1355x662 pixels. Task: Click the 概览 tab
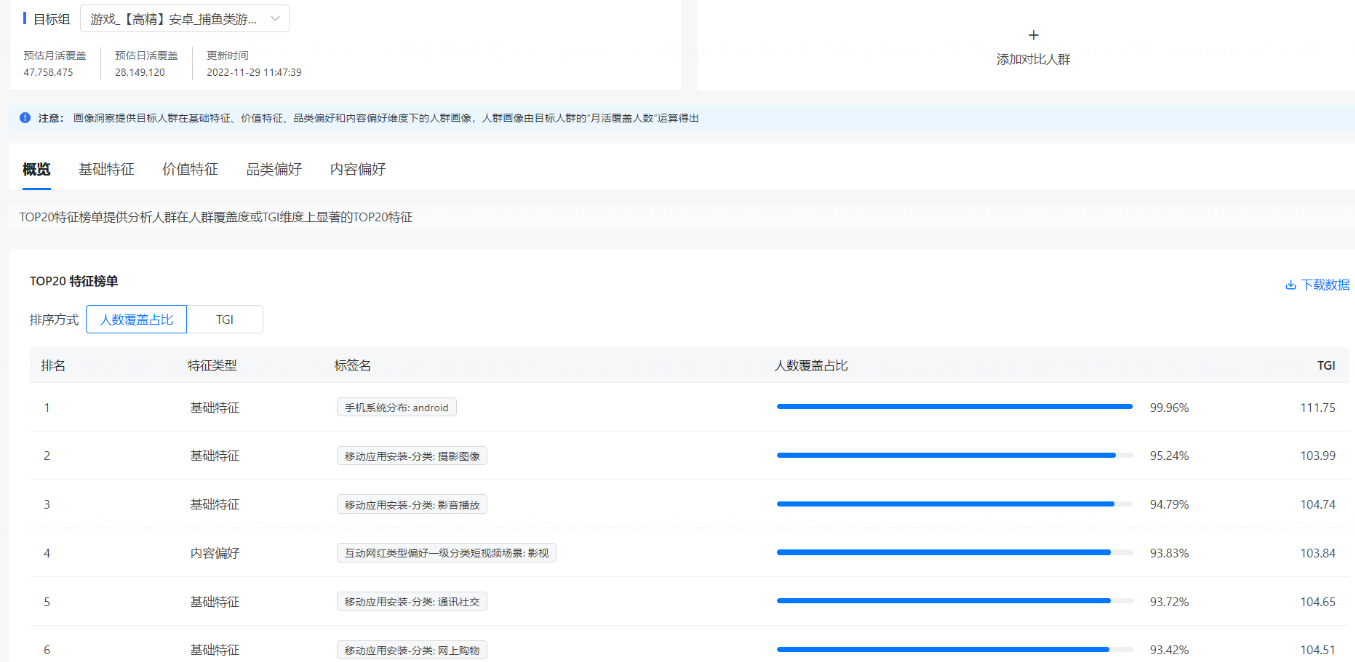click(x=37, y=169)
